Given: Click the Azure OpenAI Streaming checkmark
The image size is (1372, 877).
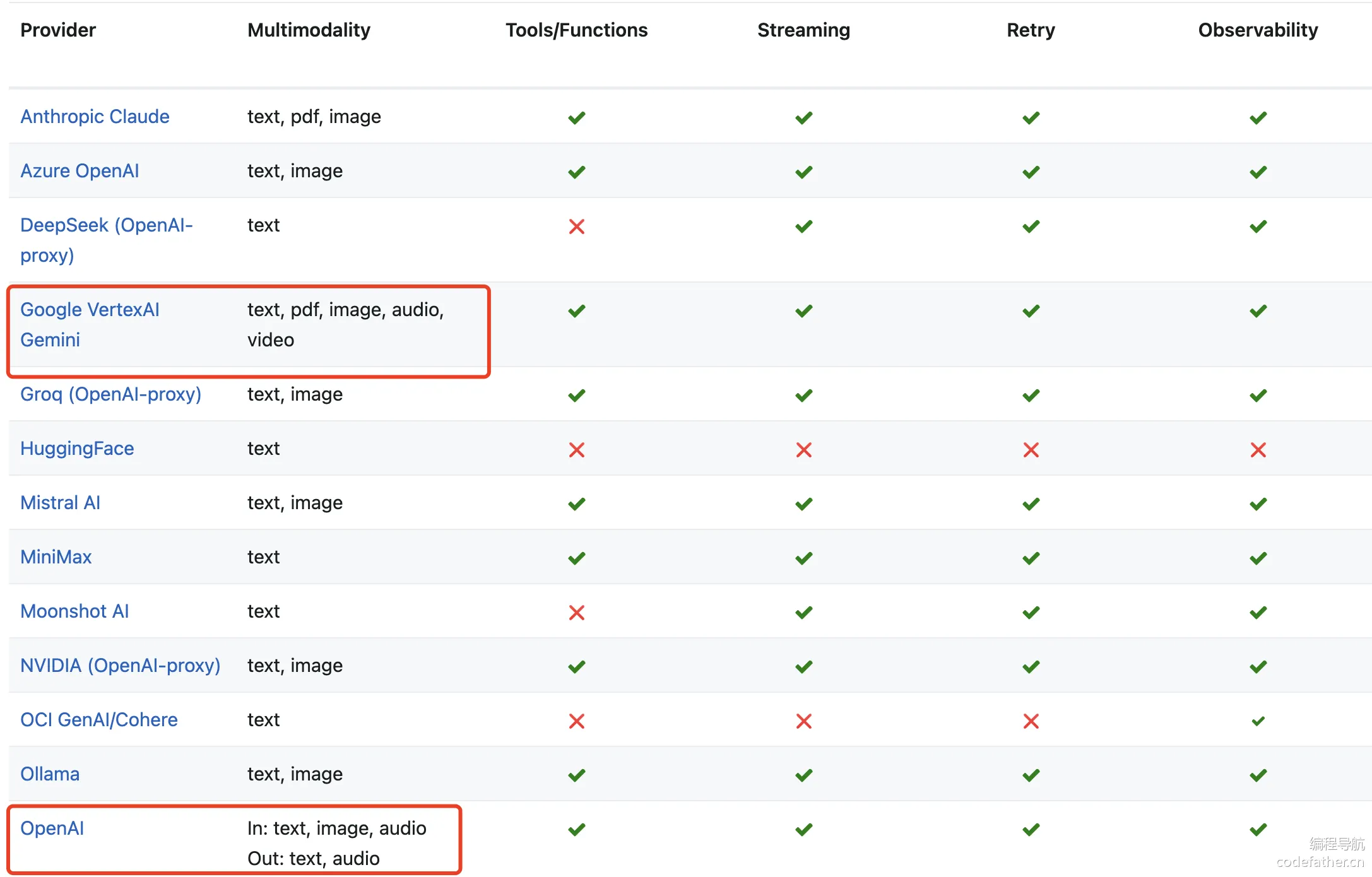Looking at the screenshot, I should (x=804, y=172).
